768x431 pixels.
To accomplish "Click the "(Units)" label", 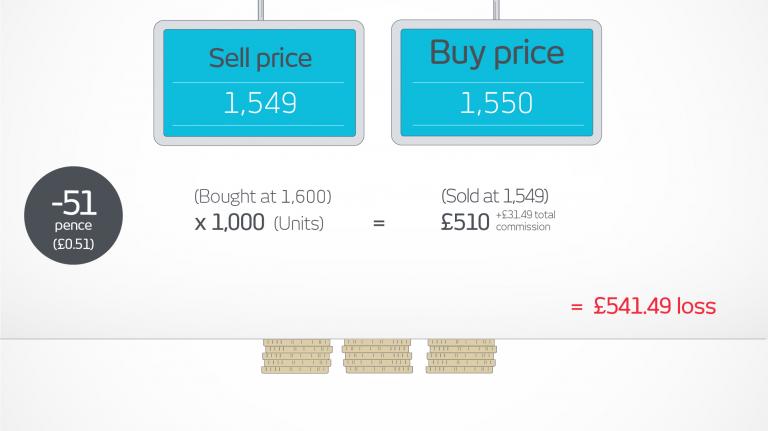I will [x=299, y=224].
